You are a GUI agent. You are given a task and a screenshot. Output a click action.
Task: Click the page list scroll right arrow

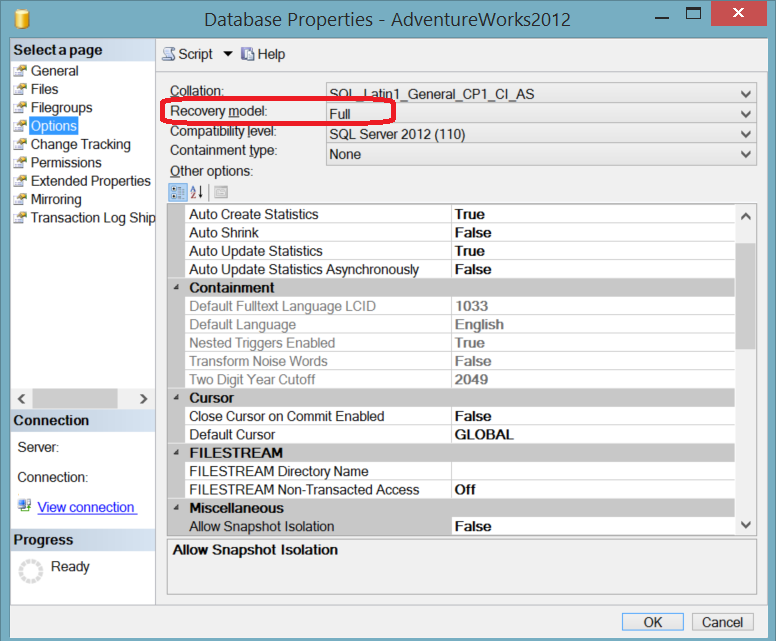tap(143, 399)
